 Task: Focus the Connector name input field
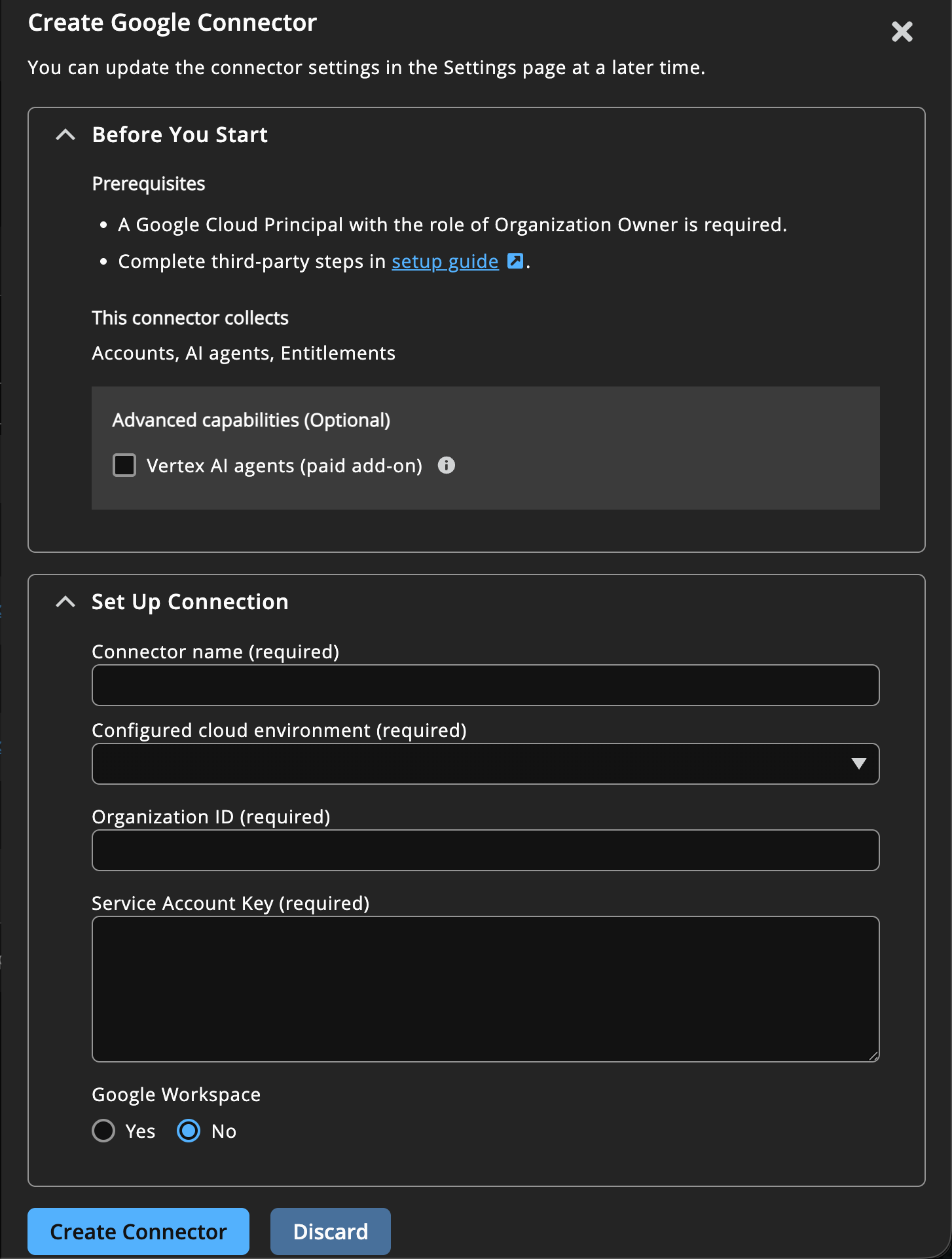485,685
